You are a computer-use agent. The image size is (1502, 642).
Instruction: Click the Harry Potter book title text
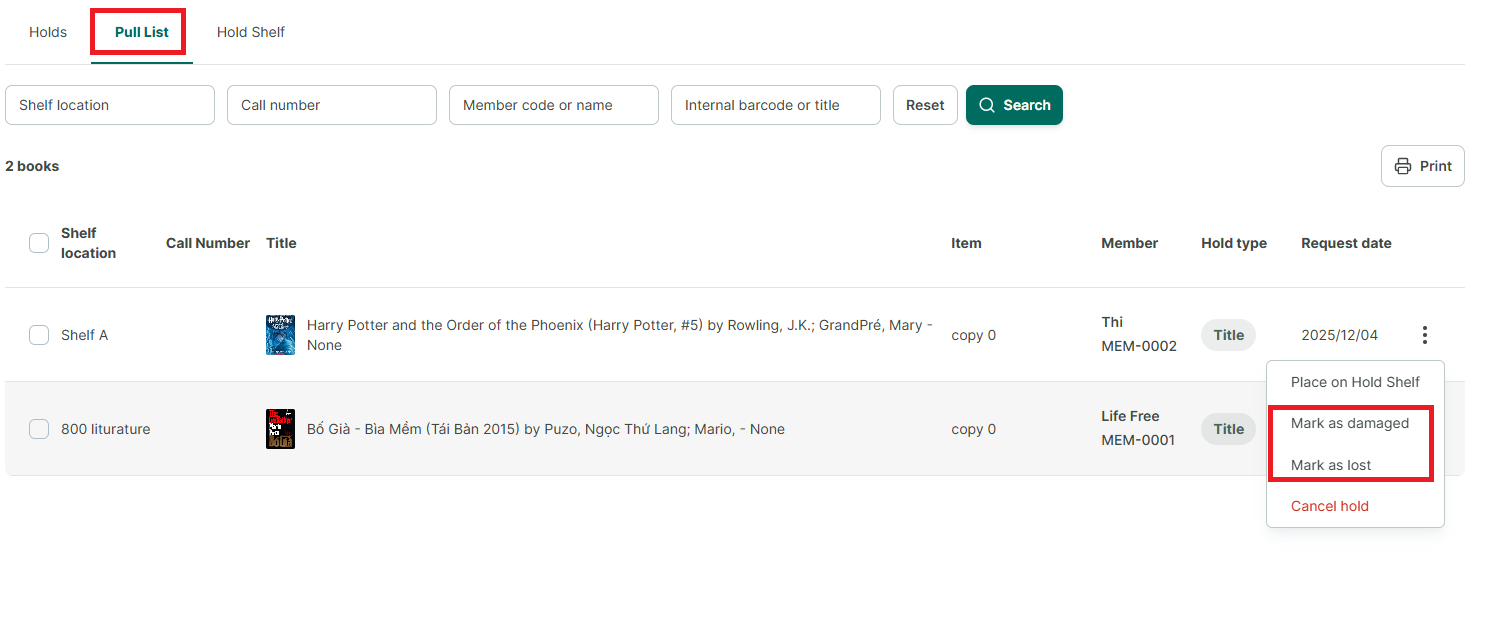pyautogui.click(x=620, y=335)
